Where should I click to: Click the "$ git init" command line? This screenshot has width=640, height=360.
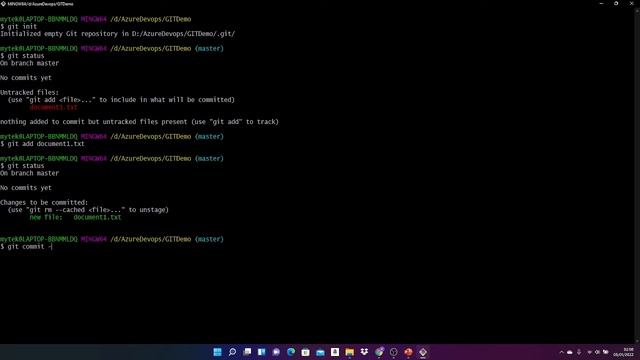[x=19, y=26]
